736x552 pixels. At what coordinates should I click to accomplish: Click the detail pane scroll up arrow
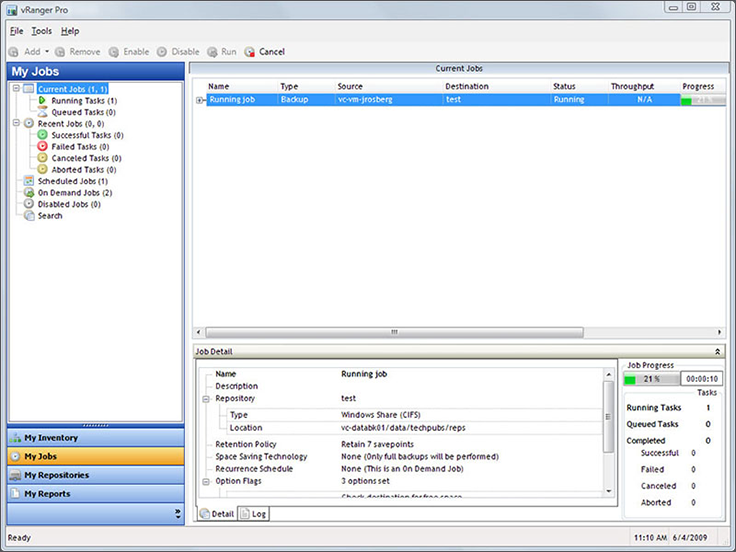coord(608,375)
